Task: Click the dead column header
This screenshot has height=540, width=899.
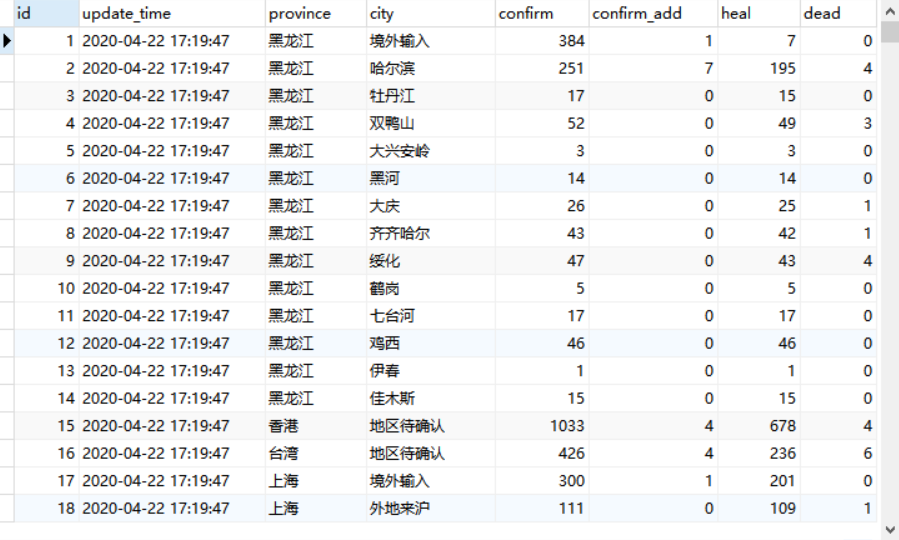Action: (x=838, y=13)
